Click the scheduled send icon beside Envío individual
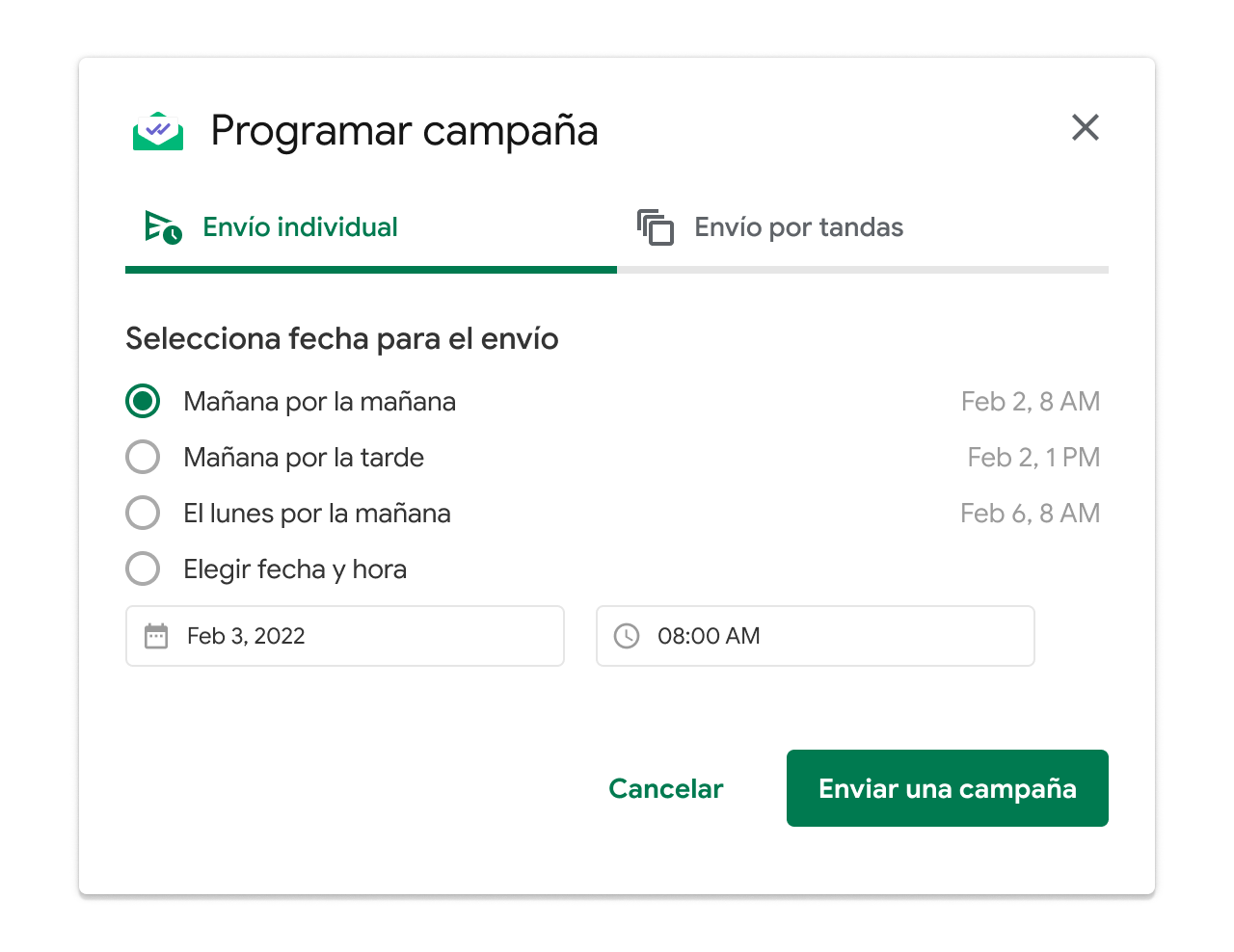This screenshot has width=1234, height=952. 162,226
